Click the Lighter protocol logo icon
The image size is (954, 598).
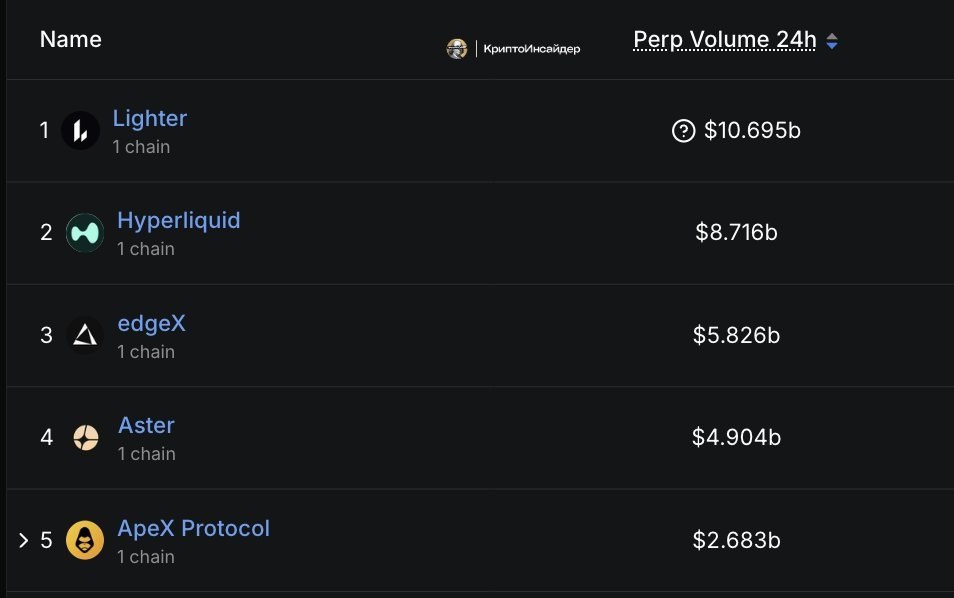pyautogui.click(x=80, y=131)
